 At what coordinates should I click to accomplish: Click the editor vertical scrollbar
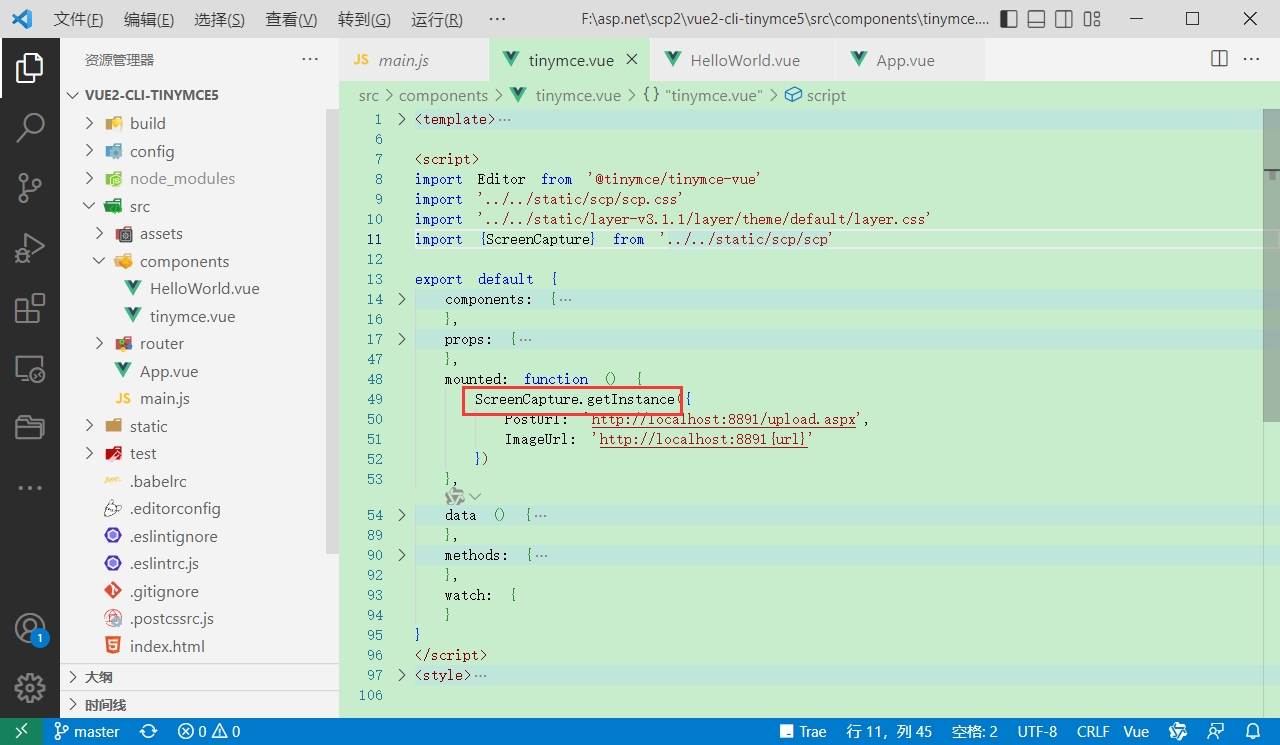1273,266
